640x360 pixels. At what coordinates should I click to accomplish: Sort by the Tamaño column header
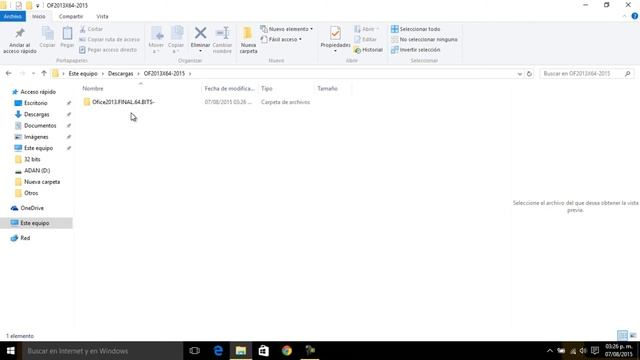(333, 88)
